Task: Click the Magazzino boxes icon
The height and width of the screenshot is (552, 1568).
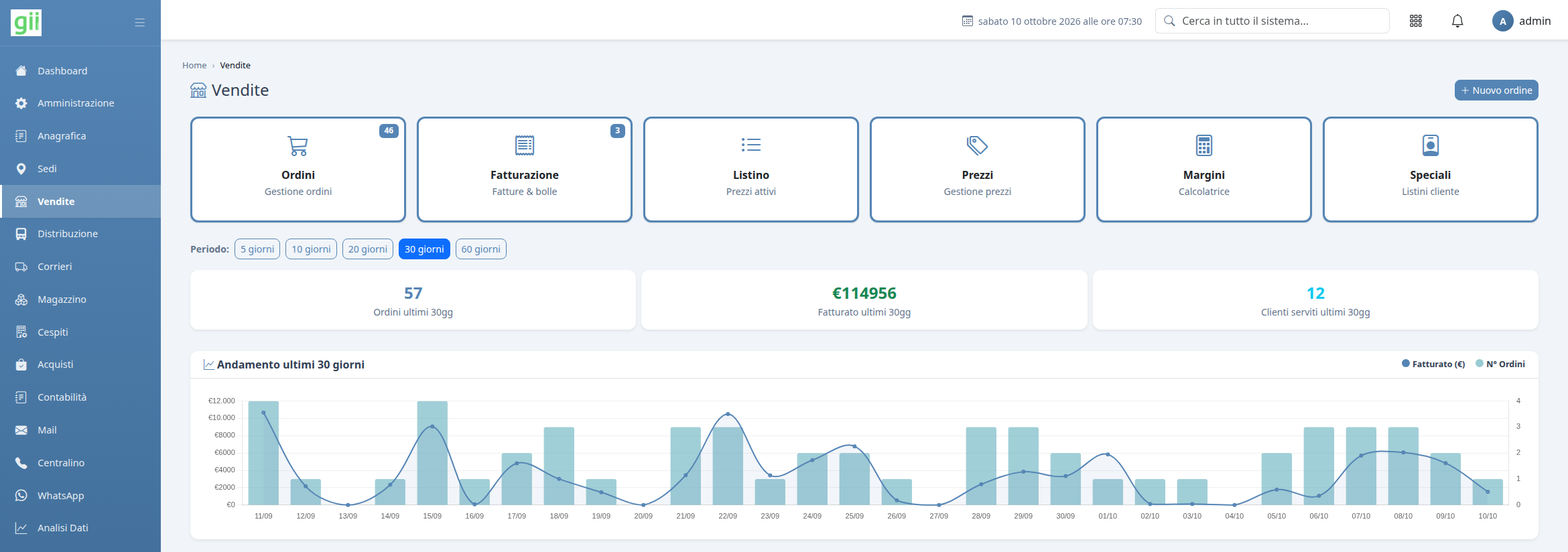Action: (x=21, y=299)
